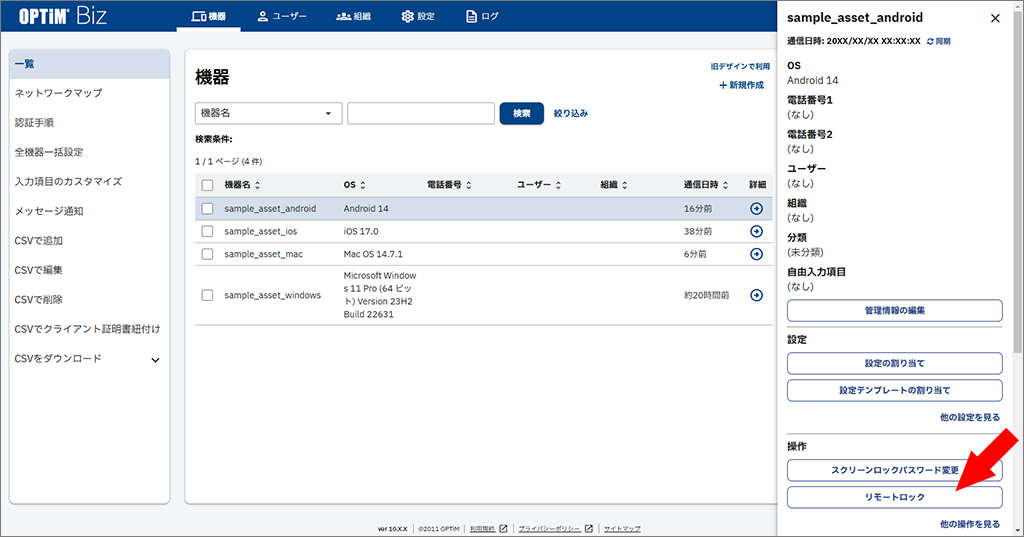The width and height of the screenshot is (1024, 537).
Task: Open the 利用規約 footer link
Action: click(x=483, y=529)
